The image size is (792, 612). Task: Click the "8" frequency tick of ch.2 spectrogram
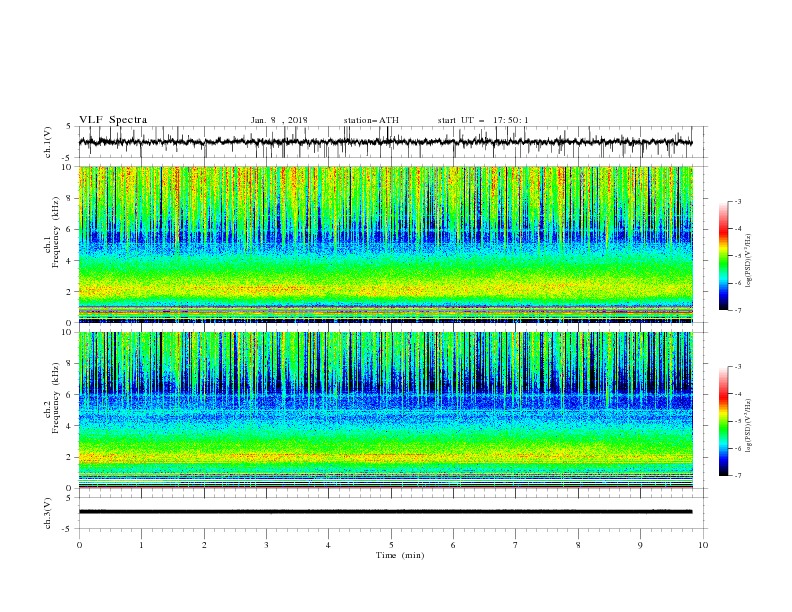pos(69,364)
